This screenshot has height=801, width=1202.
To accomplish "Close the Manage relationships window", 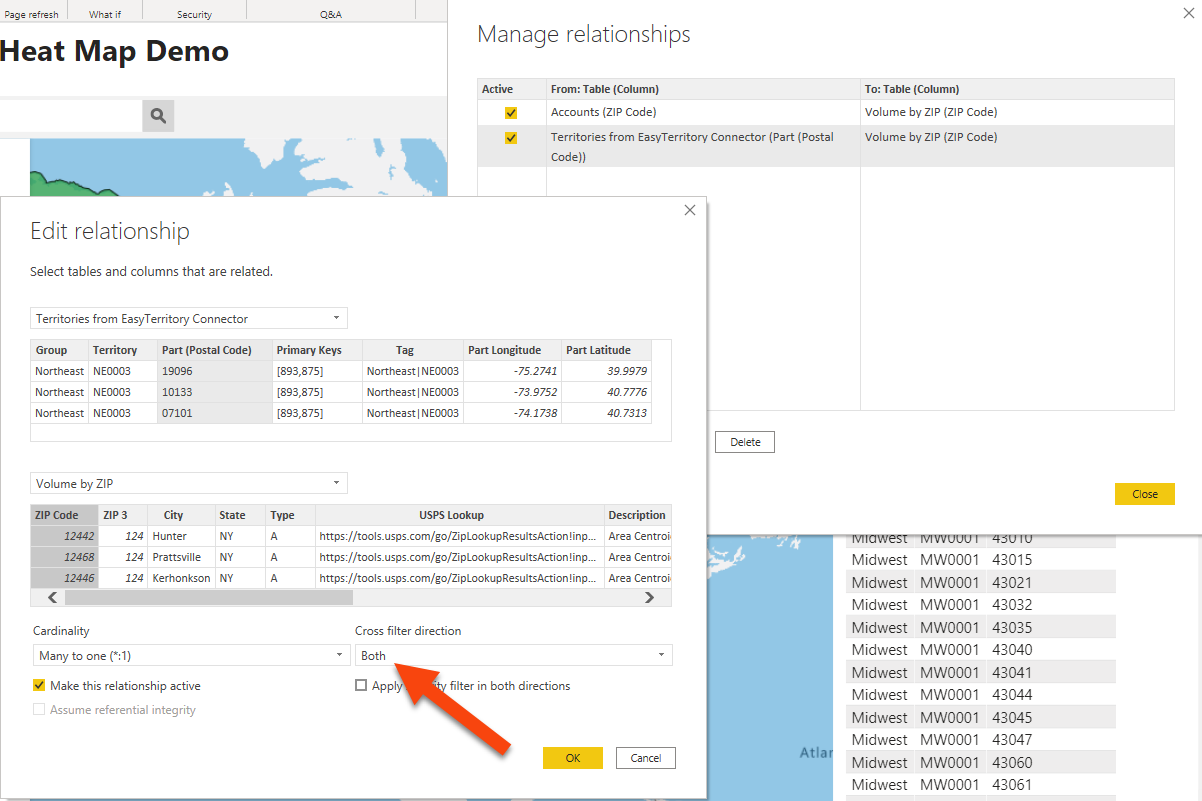I will pyautogui.click(x=1187, y=12).
